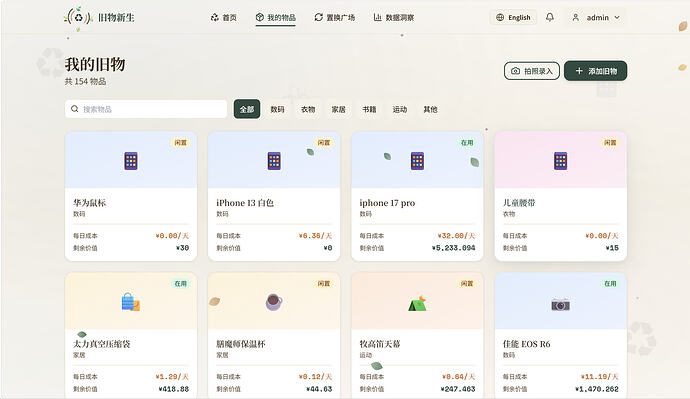Click the admin user avatar icon
This screenshot has width=690, height=399.
pyautogui.click(x=576, y=18)
